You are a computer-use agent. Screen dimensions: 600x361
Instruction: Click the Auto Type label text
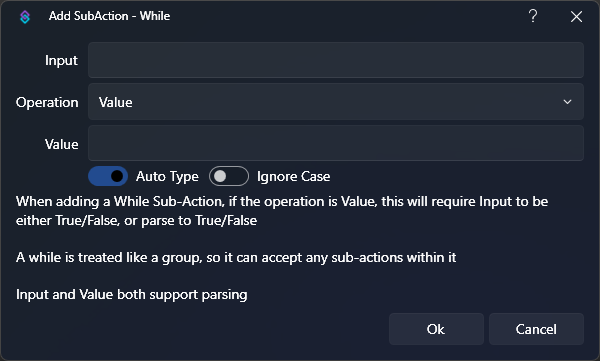click(167, 176)
